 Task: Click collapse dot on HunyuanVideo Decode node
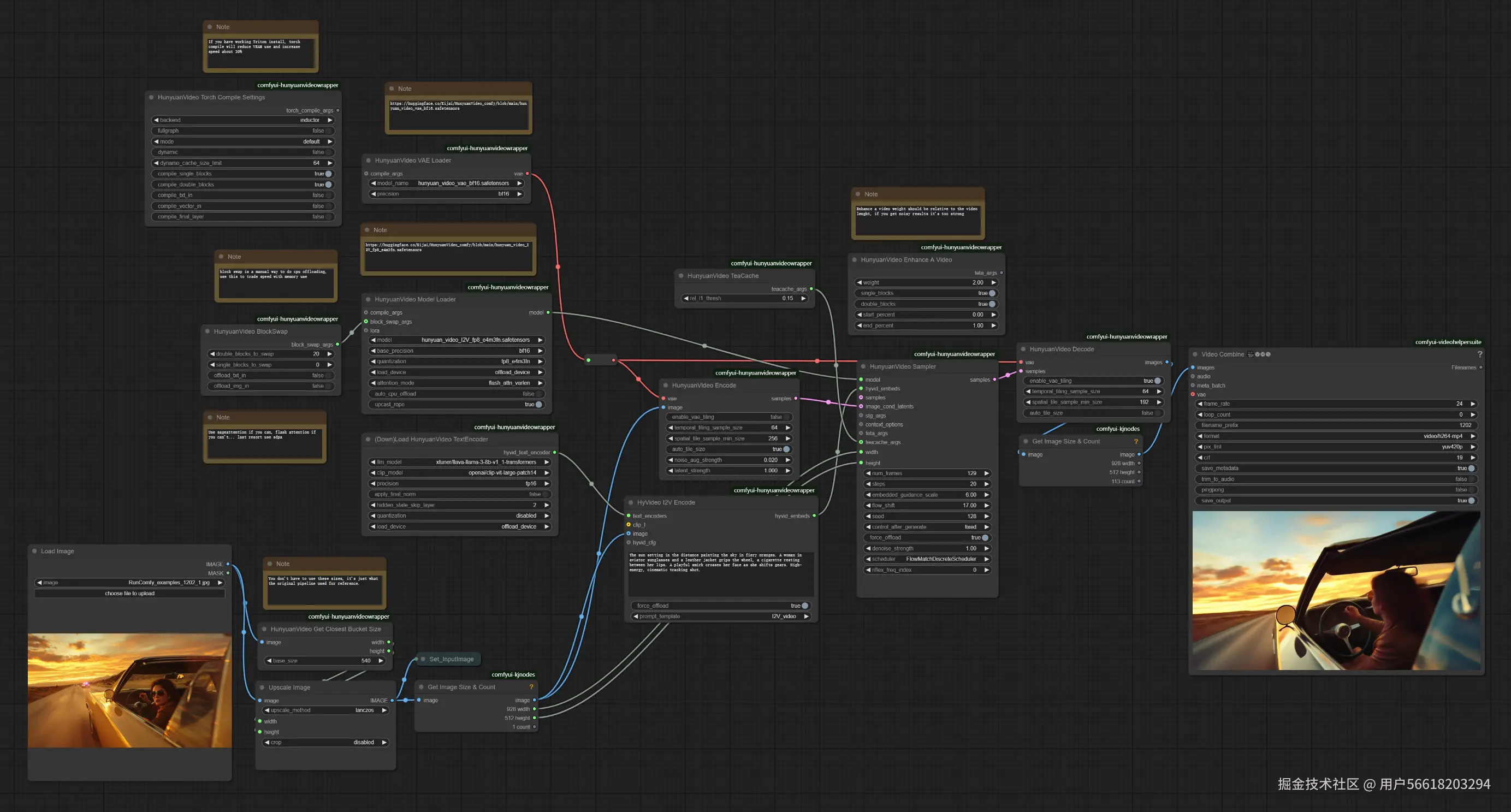coord(1023,349)
